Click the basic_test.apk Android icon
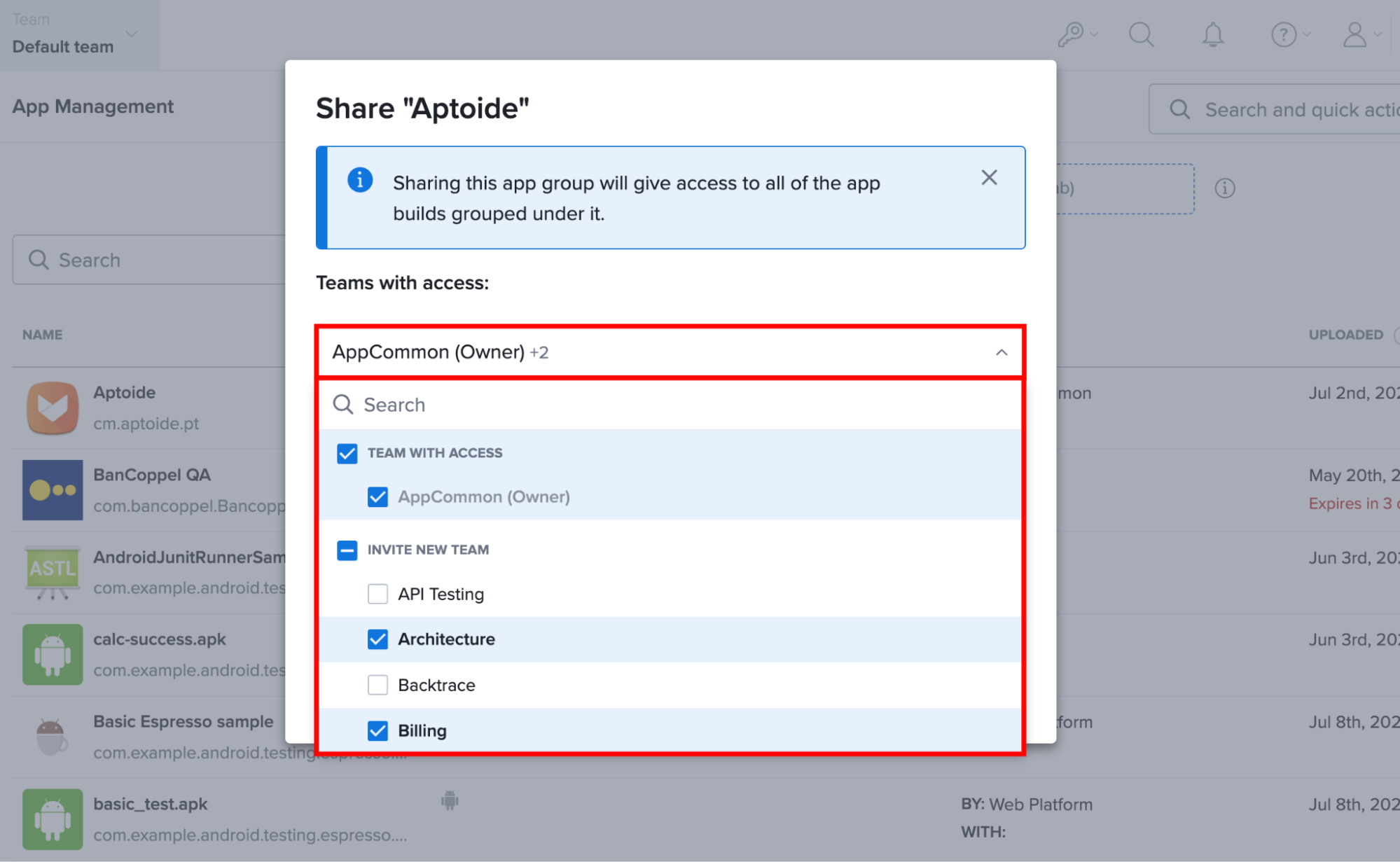This screenshot has height=862, width=1400. (x=53, y=819)
